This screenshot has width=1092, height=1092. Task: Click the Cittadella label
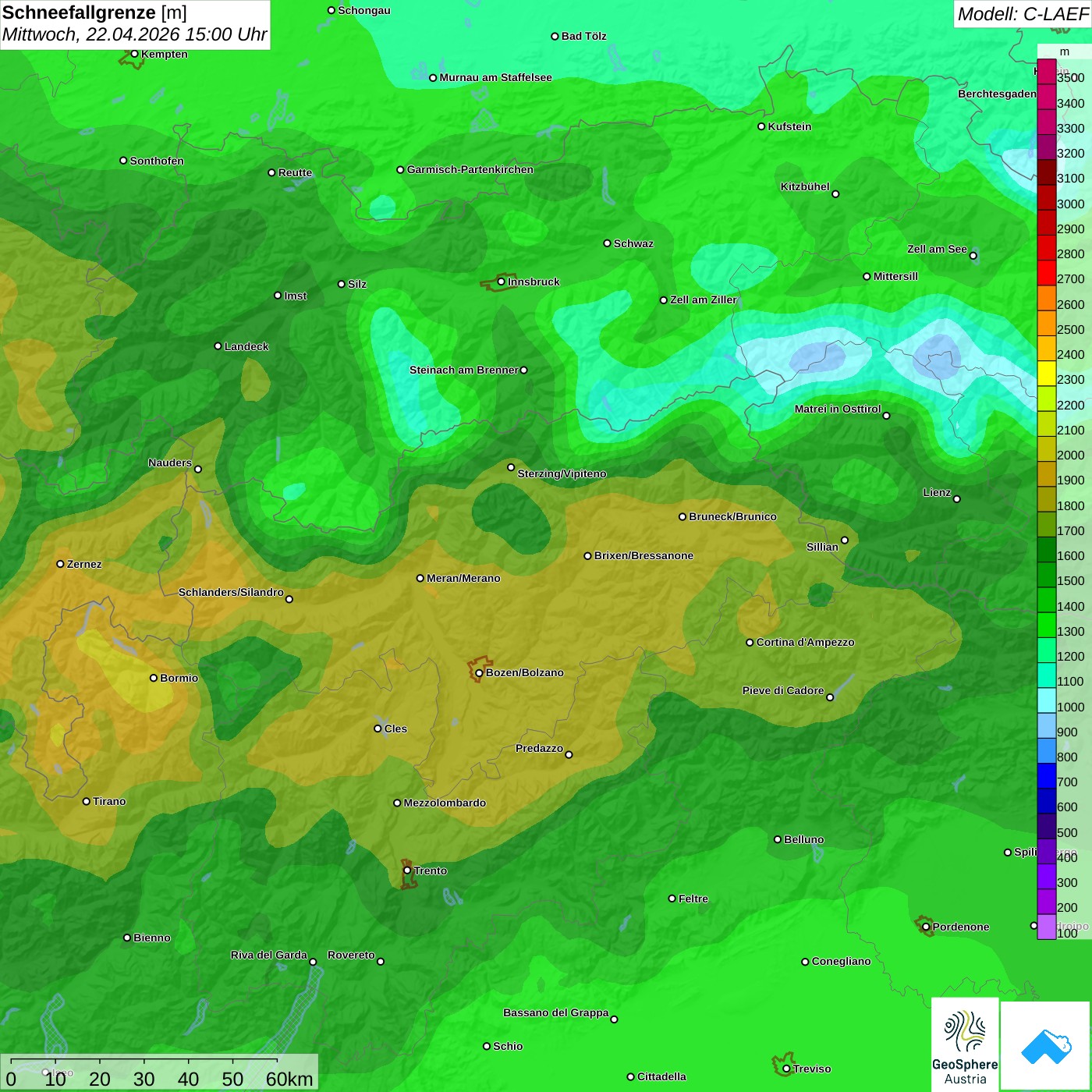661,1076
